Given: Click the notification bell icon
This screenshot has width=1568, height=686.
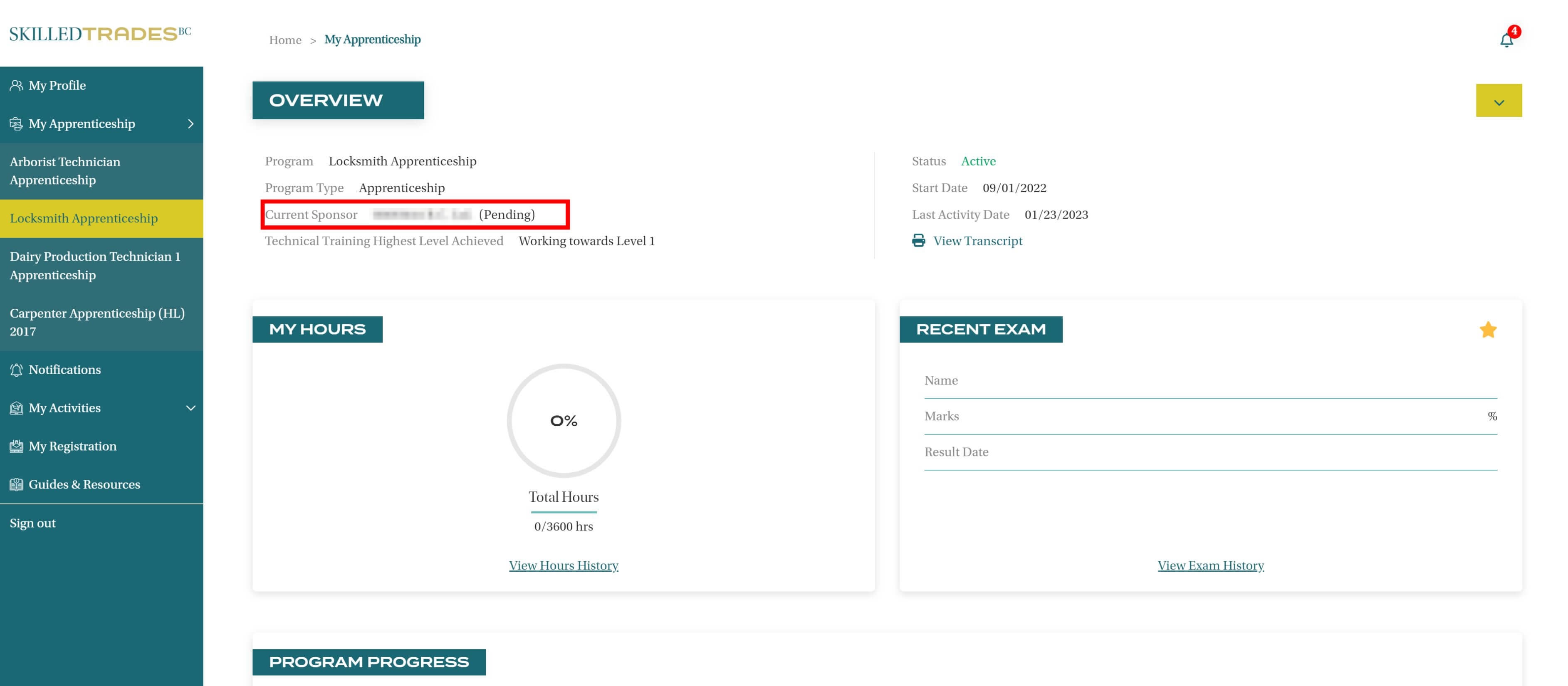Looking at the screenshot, I should click(1506, 40).
